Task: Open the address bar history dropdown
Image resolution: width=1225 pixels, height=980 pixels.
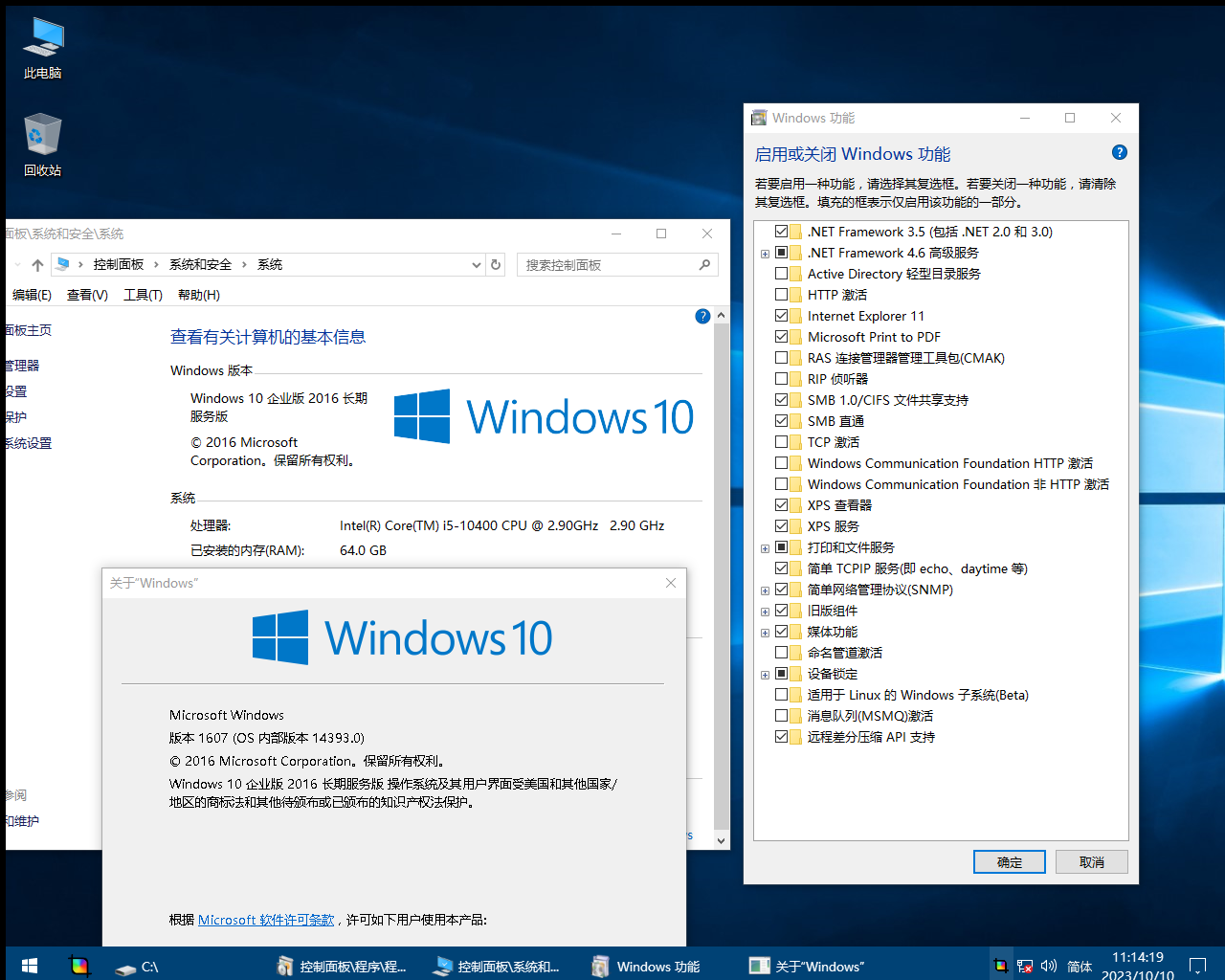Action: [x=477, y=265]
